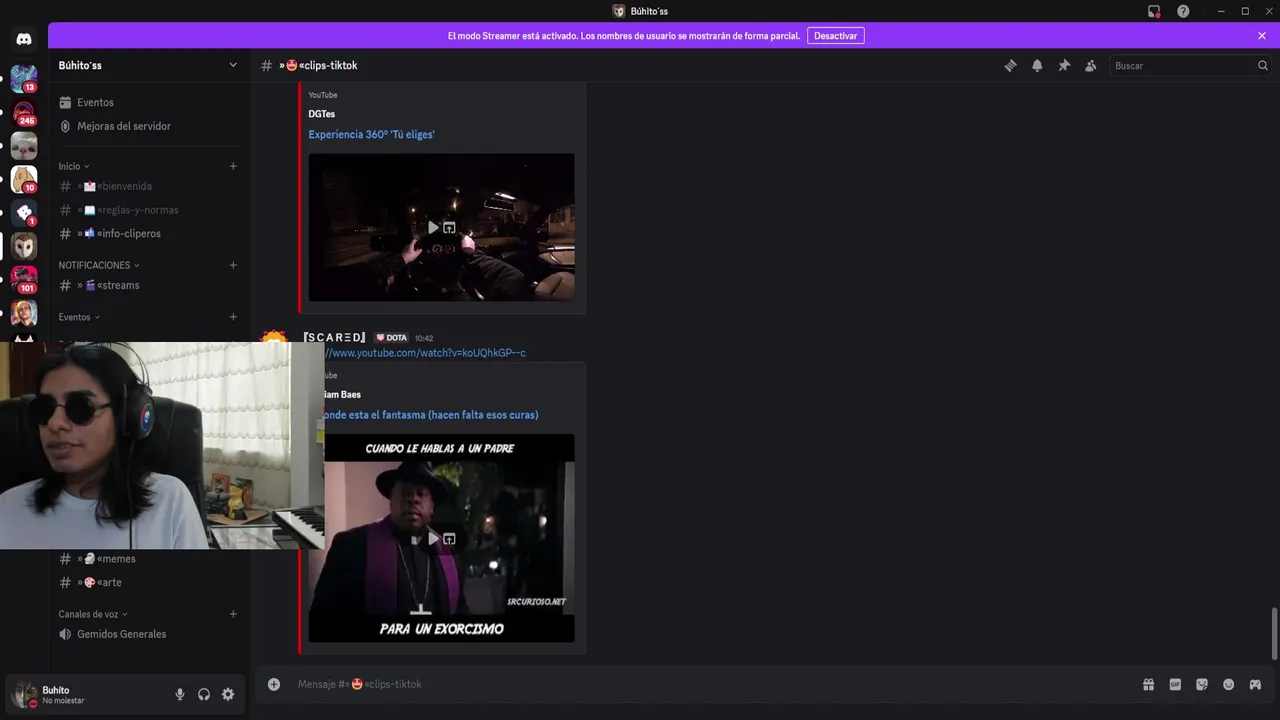
Task: Click the chat vertical scrollbar
Action: point(1274,633)
